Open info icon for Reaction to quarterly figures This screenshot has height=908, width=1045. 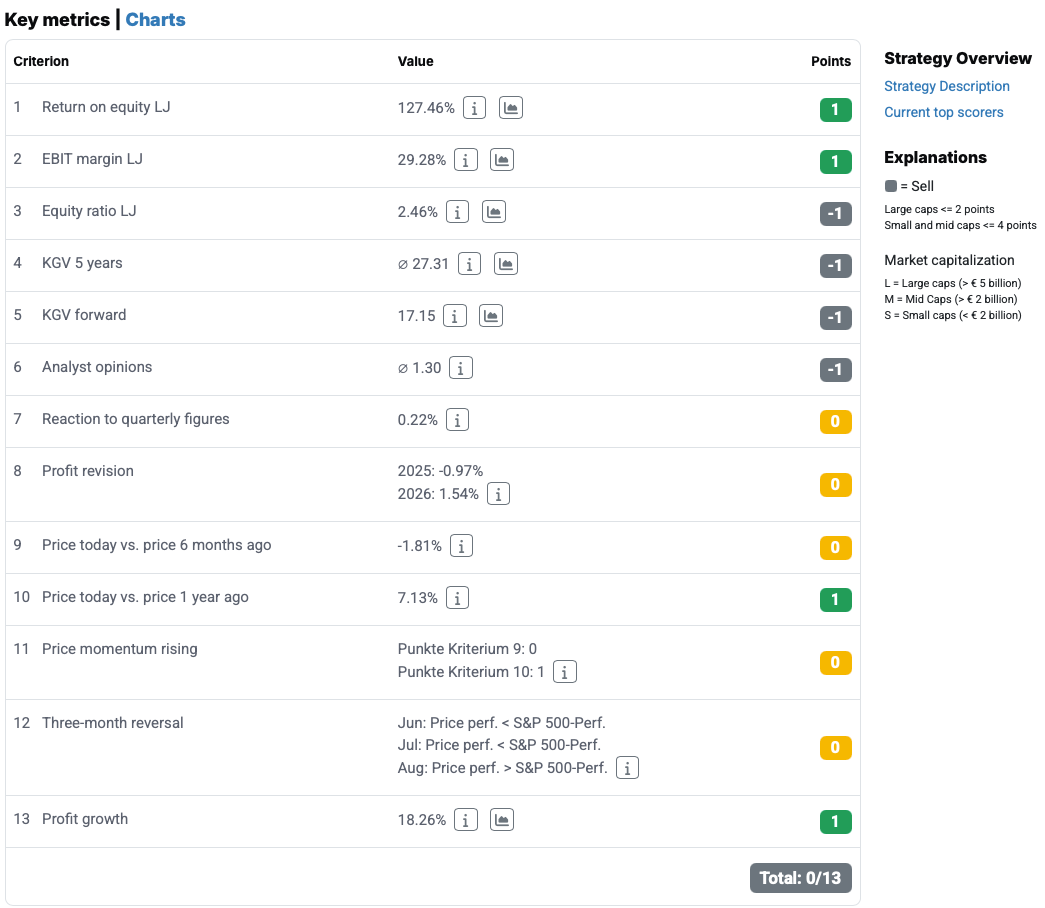click(457, 420)
